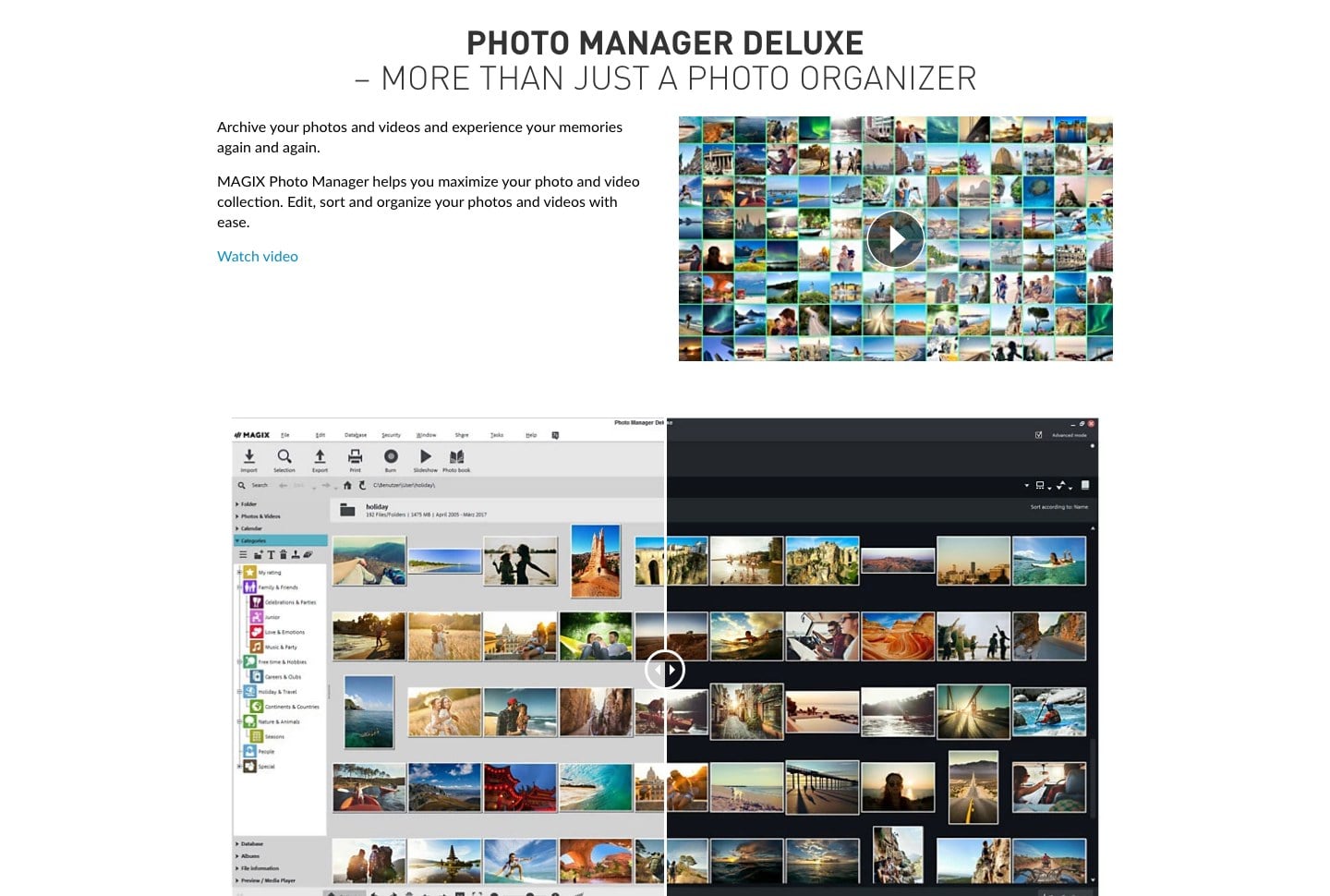Click the Sort according to: Name label
Image resolution: width=1330 pixels, height=896 pixels.
(1059, 507)
